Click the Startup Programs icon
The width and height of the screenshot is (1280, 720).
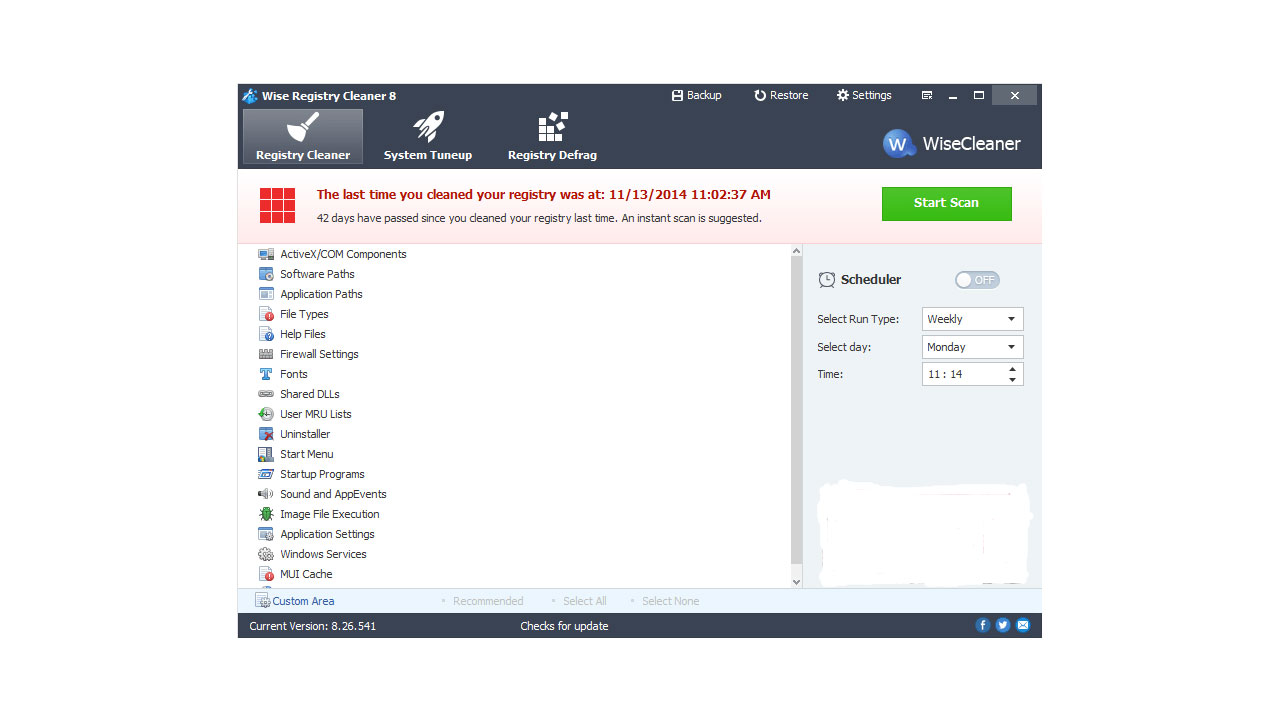266,474
